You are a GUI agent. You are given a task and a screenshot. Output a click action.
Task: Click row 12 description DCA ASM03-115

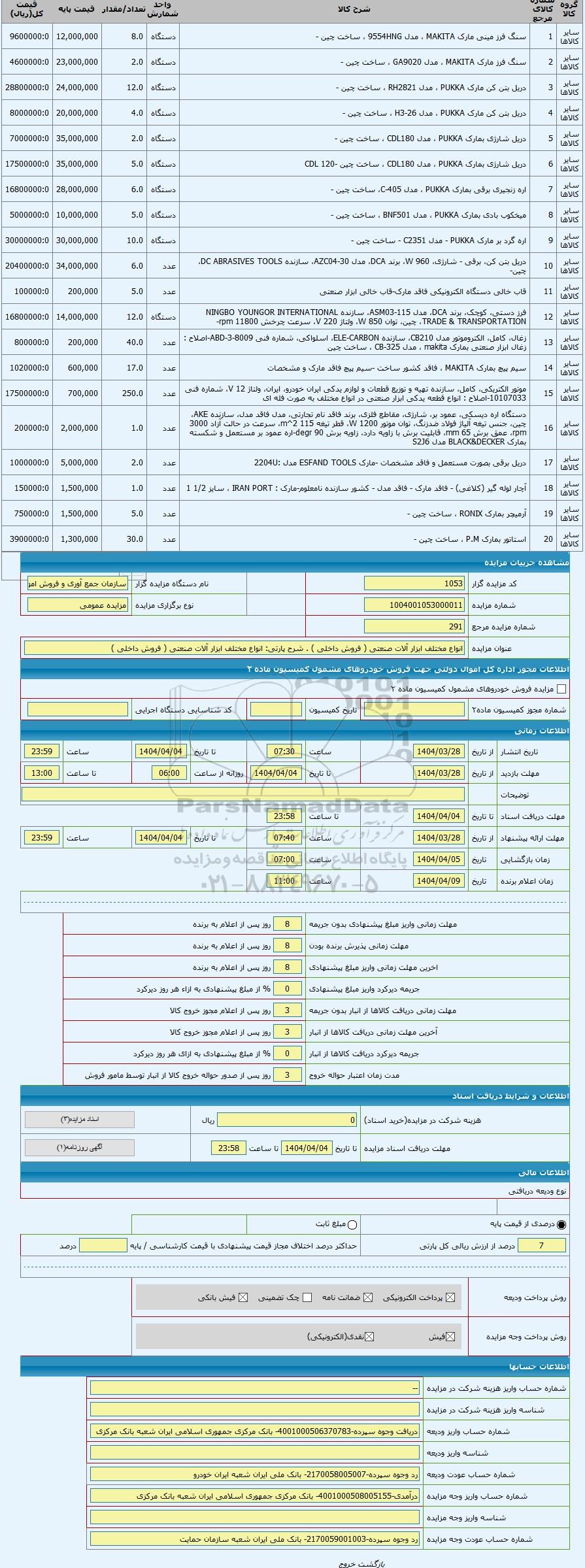tap(366, 317)
